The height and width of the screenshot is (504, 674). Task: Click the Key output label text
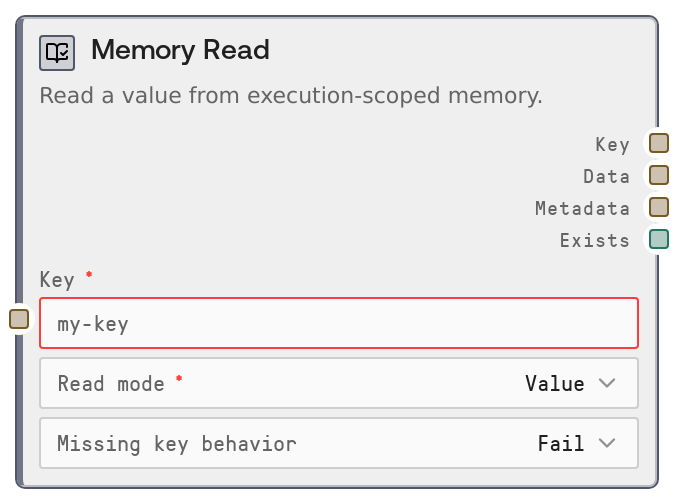click(x=612, y=144)
